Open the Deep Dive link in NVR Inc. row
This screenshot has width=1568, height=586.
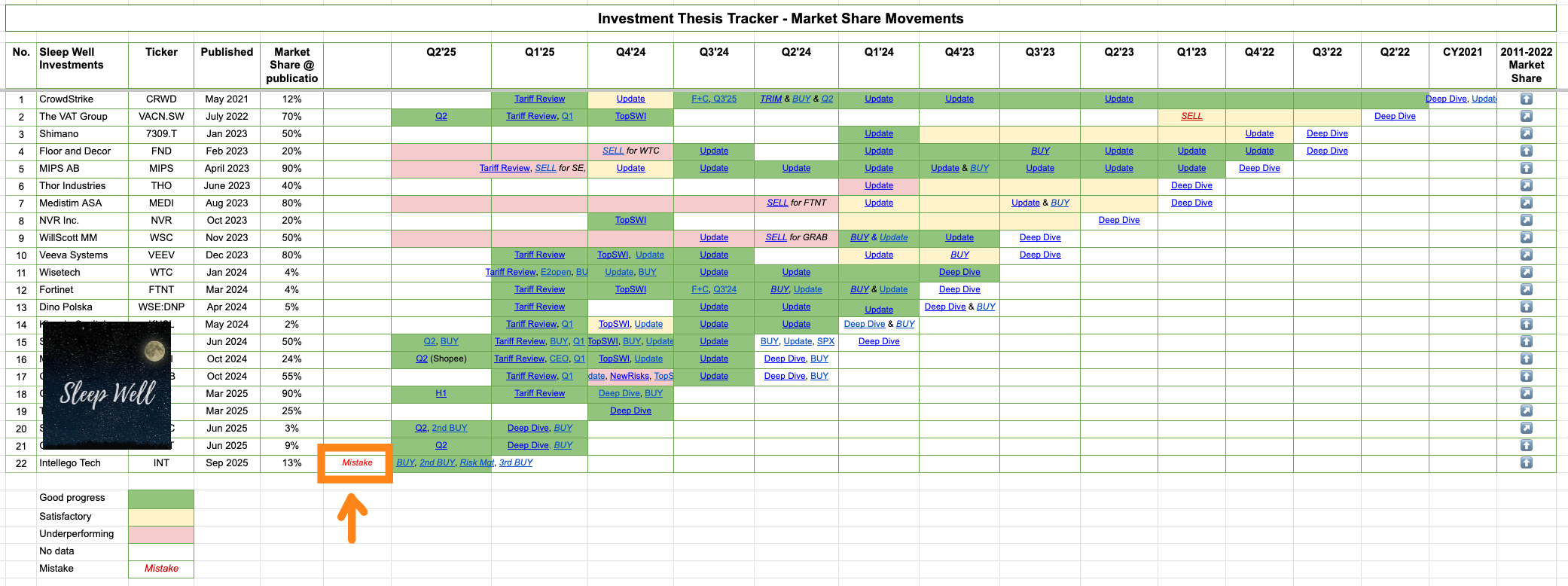coord(1119,220)
